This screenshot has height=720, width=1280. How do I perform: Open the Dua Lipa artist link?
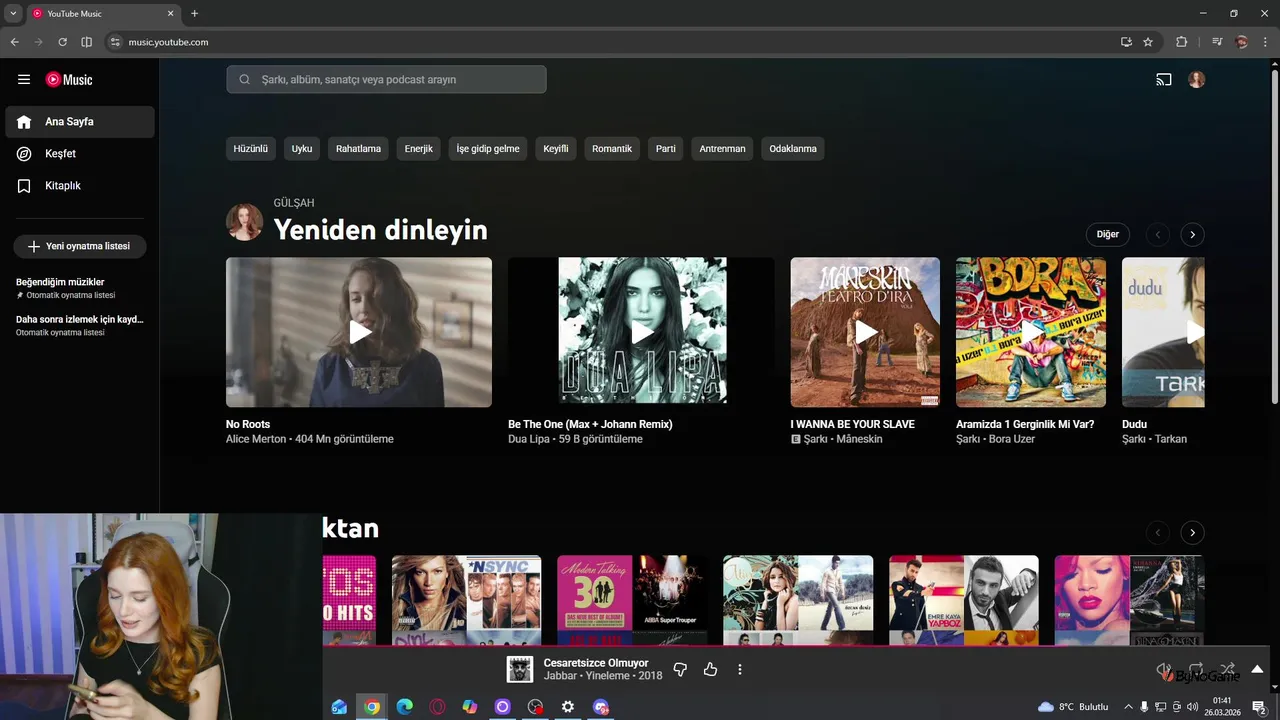530,439
